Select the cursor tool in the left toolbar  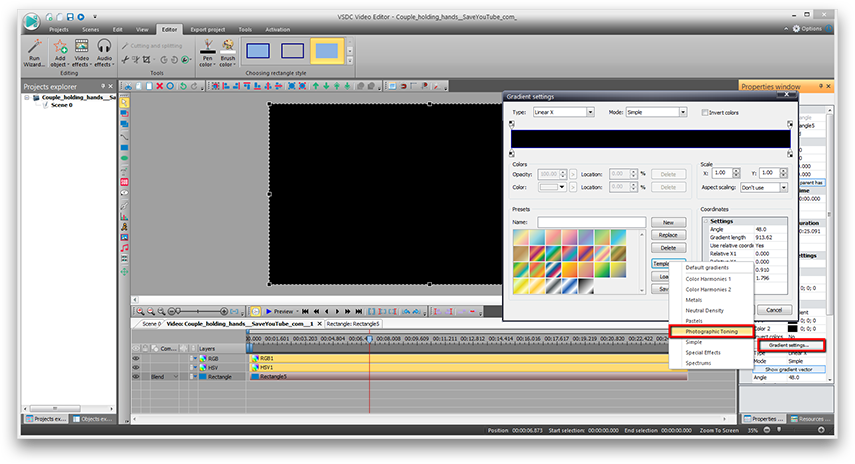124,103
